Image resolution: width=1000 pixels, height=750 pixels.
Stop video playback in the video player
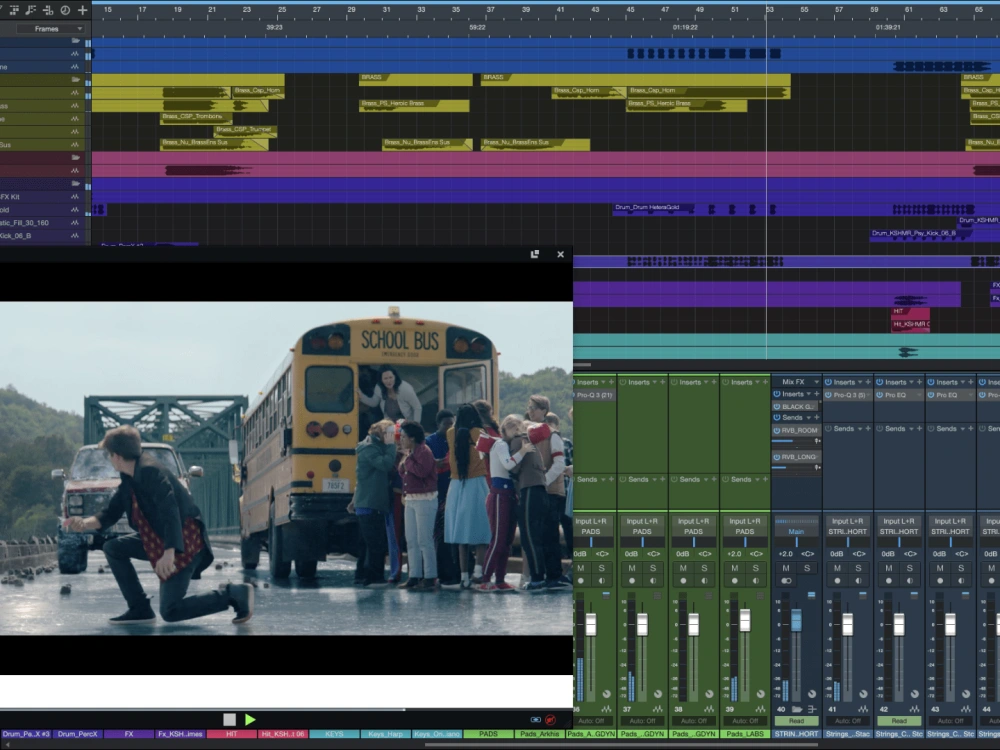230,719
